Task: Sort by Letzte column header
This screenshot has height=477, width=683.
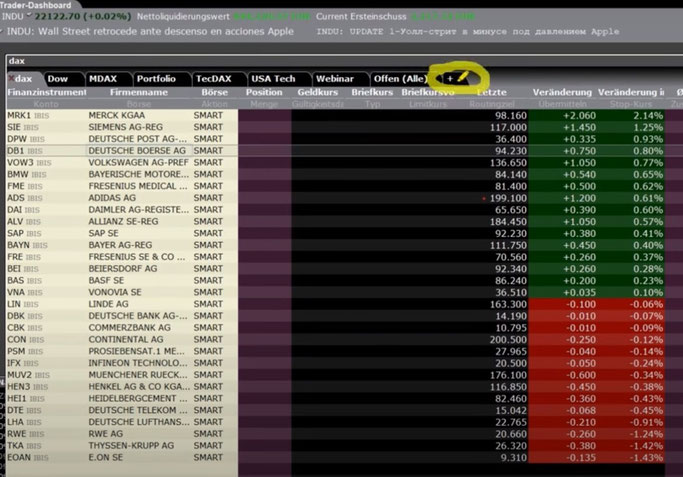Action: tap(492, 92)
